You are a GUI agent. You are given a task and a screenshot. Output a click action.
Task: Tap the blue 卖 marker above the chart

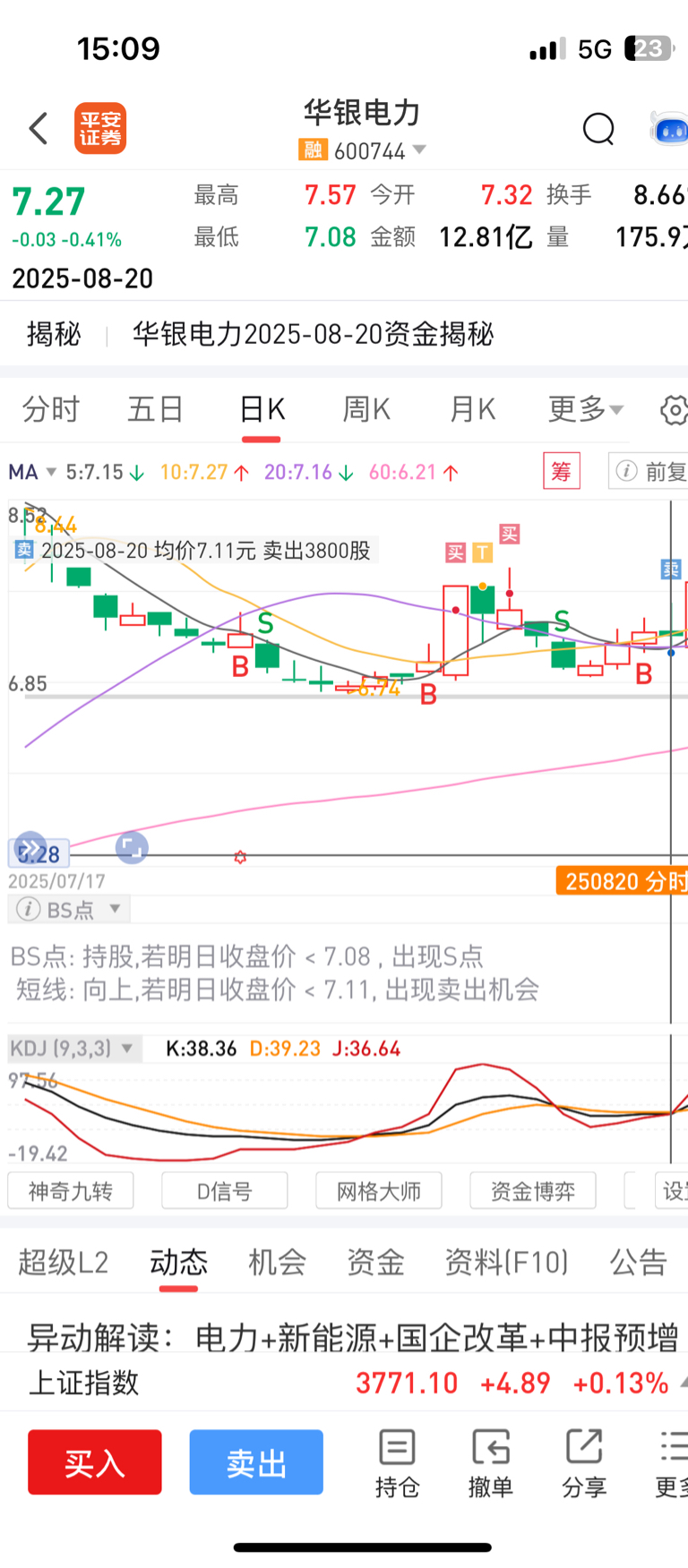(672, 569)
